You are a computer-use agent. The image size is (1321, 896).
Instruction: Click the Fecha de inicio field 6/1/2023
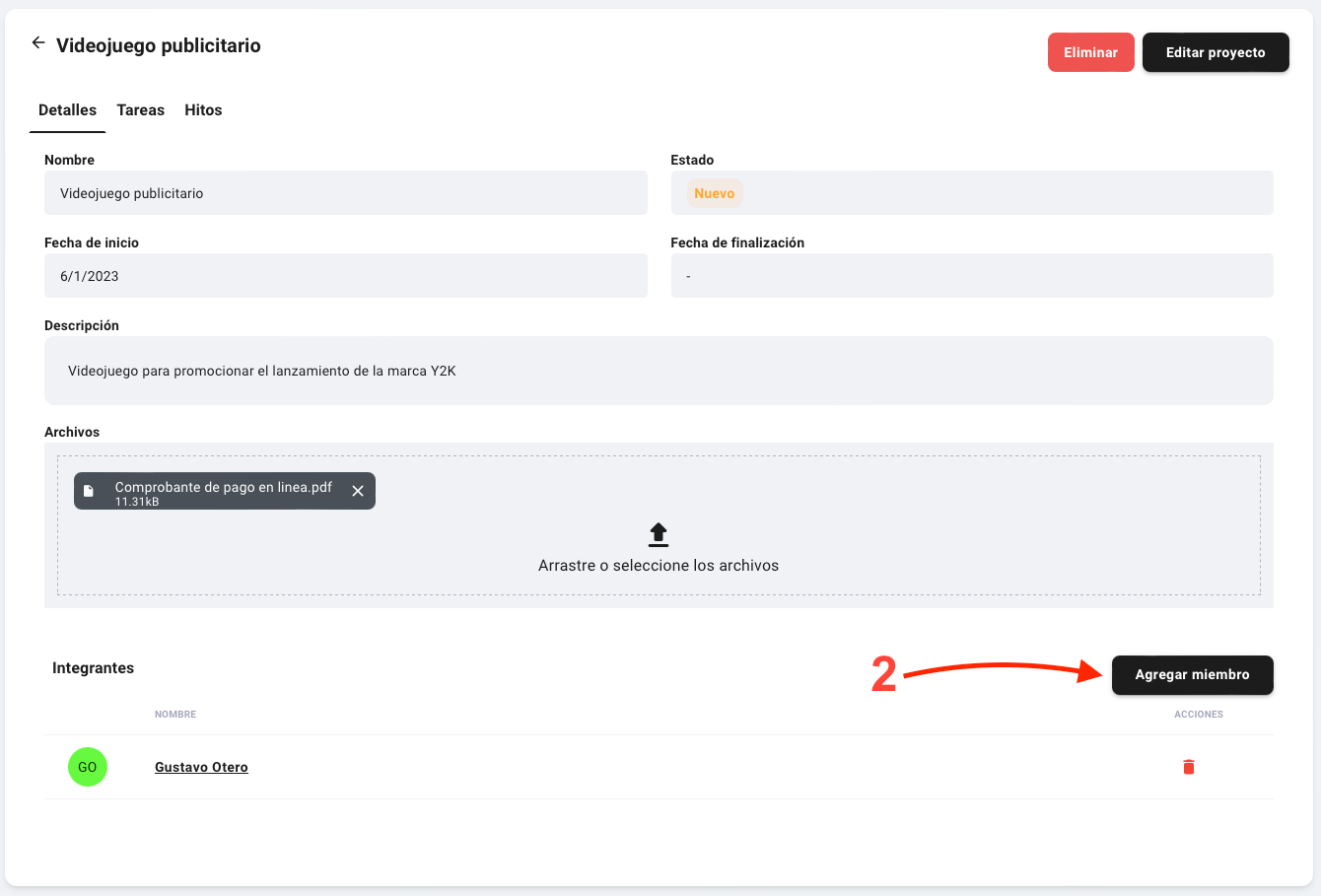tap(345, 276)
